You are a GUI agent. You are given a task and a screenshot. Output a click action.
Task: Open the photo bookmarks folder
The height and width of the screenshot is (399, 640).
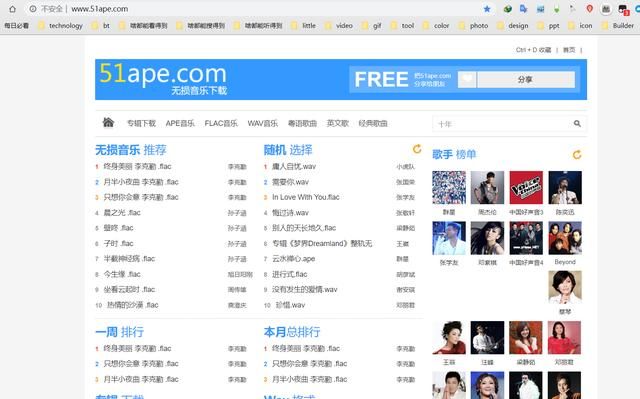(473, 26)
